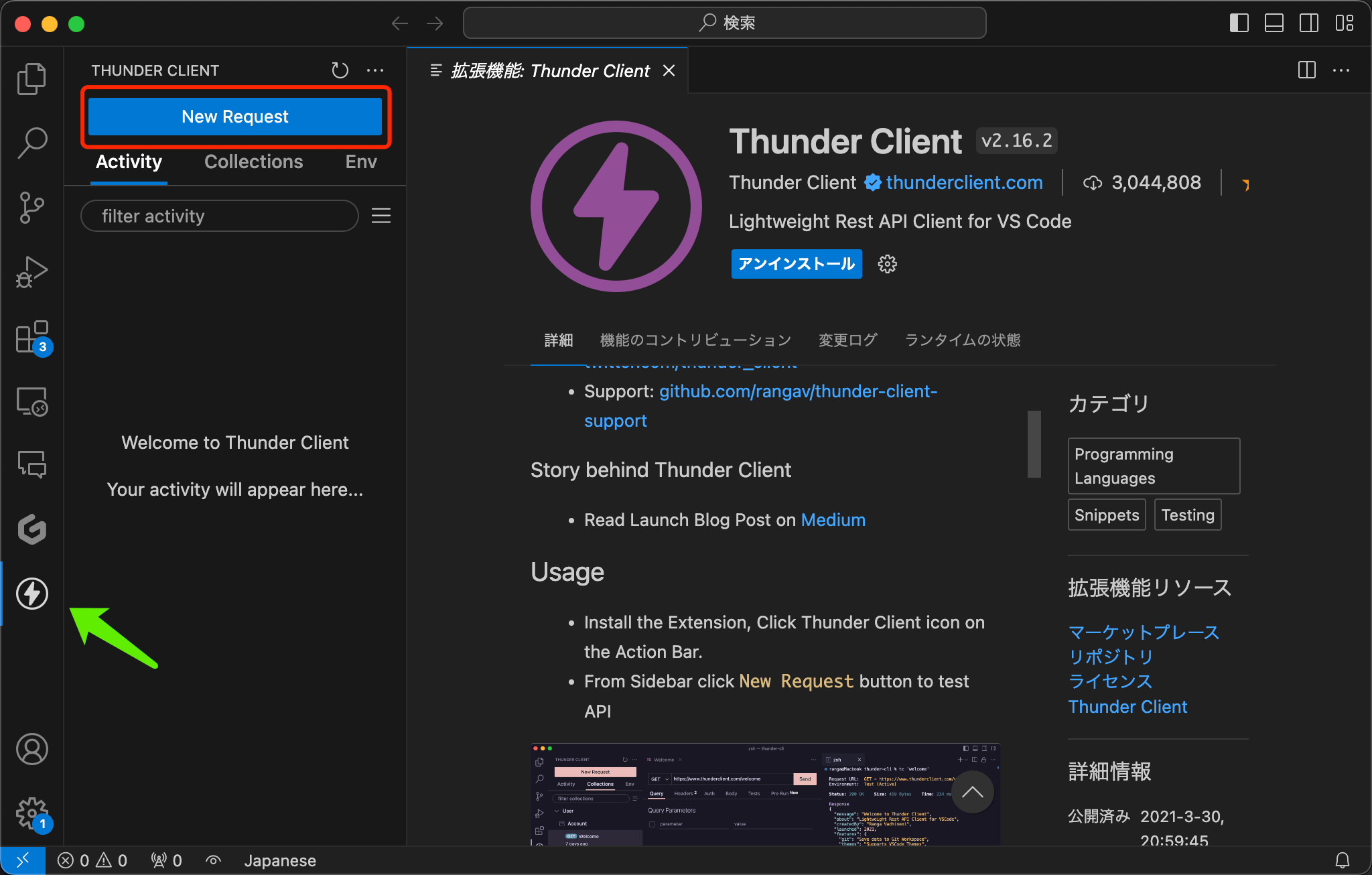Click forwarded ports indicator in status bar
The image size is (1372, 875).
(x=166, y=860)
